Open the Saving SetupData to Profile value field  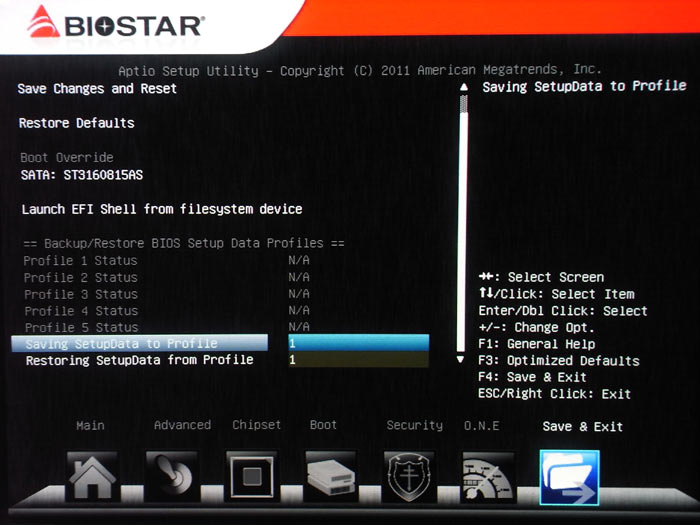(x=358, y=343)
